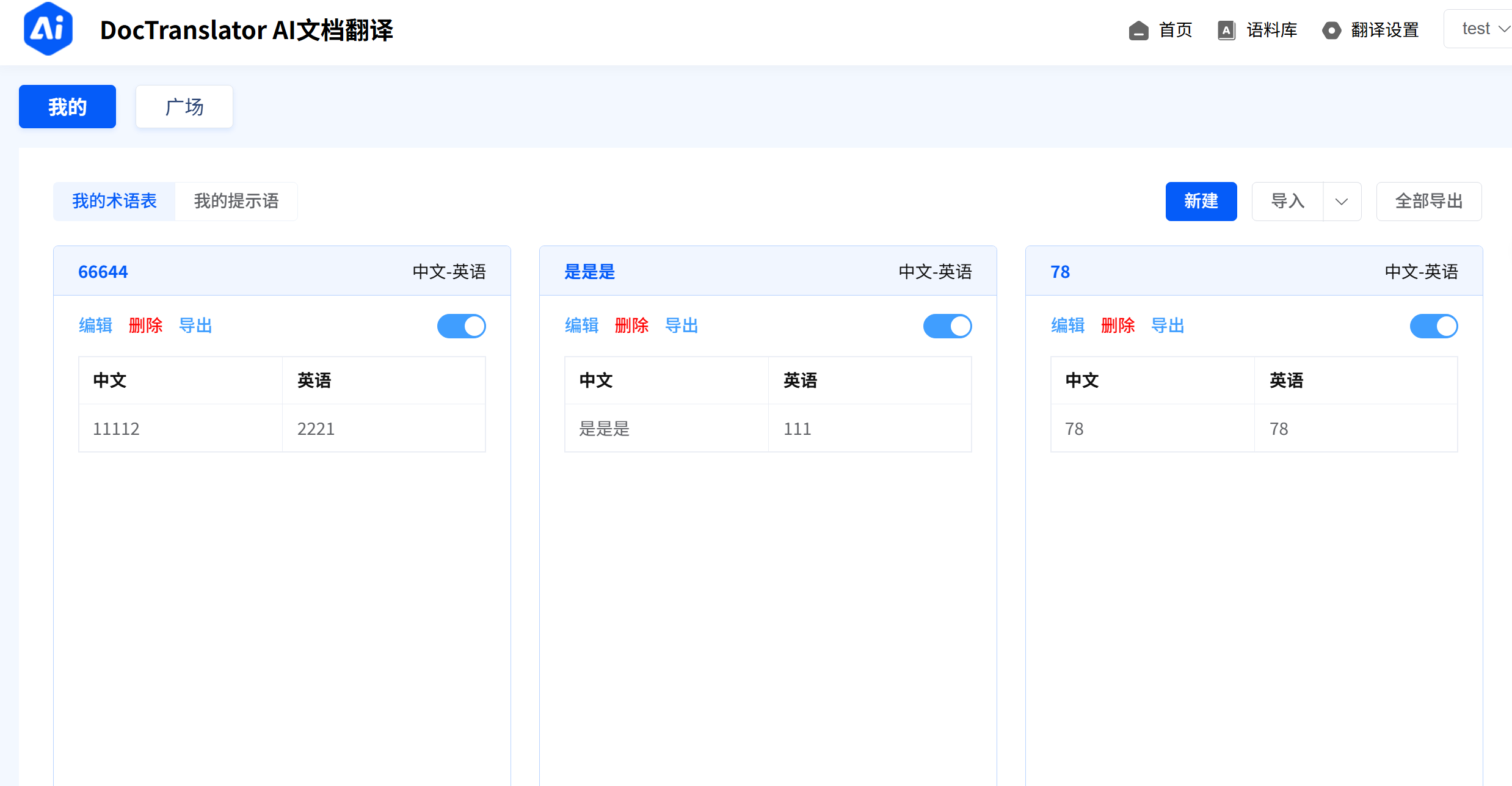Click the 新建 button to create a glossary
The width and height of the screenshot is (1512, 786).
(x=1201, y=201)
